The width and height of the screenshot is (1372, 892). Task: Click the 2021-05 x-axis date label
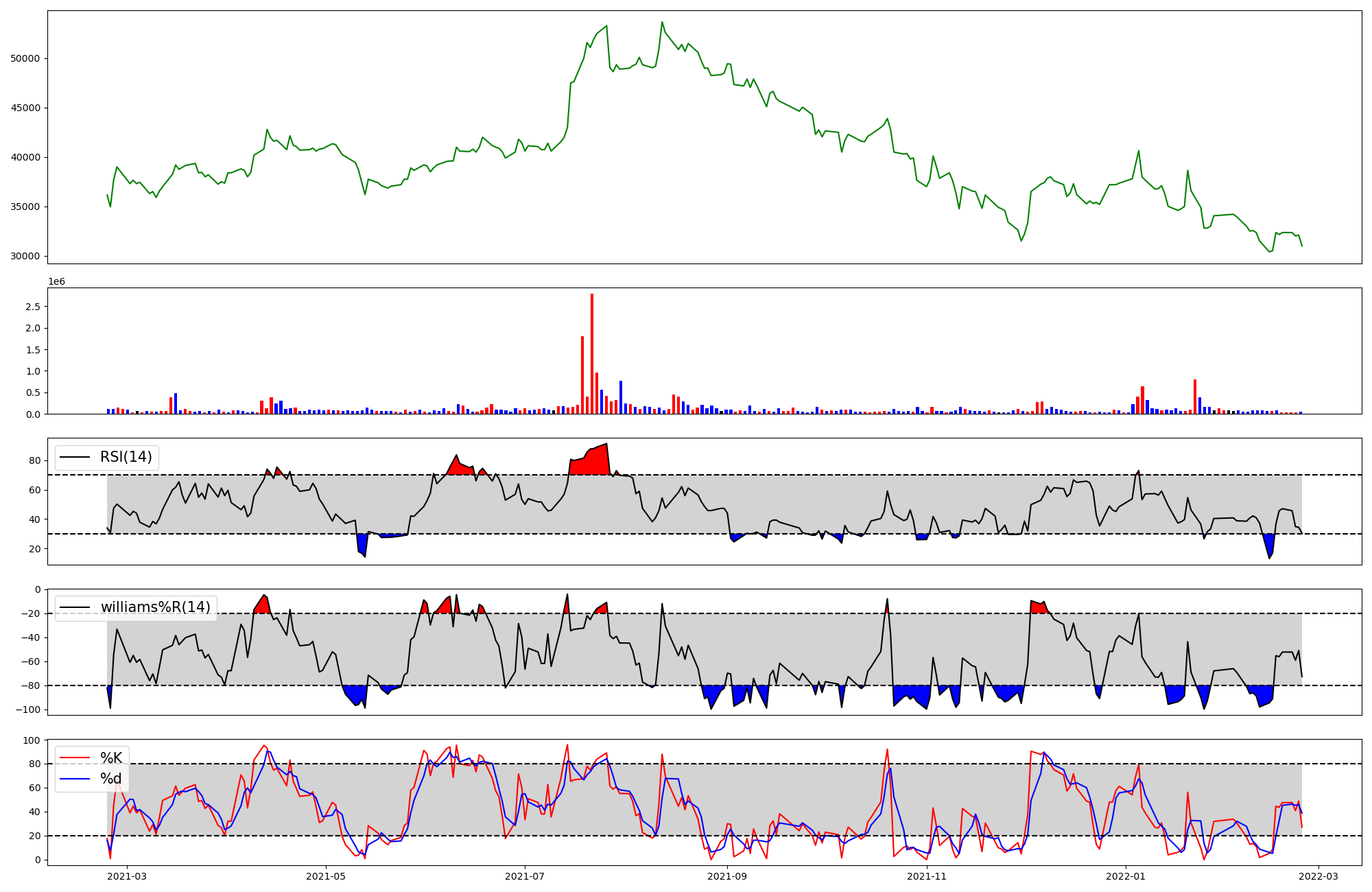(326, 876)
